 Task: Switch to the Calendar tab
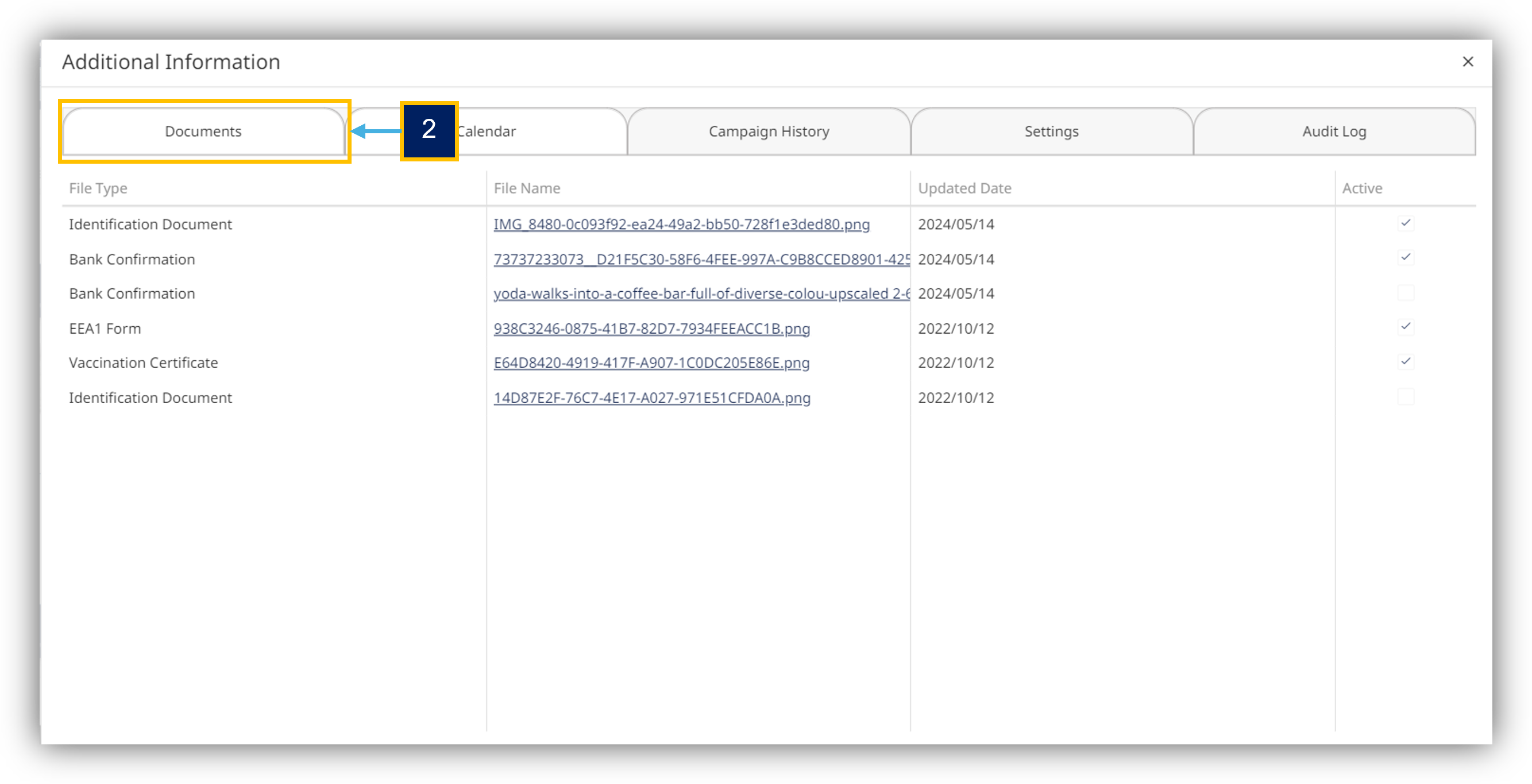pyautogui.click(x=486, y=132)
